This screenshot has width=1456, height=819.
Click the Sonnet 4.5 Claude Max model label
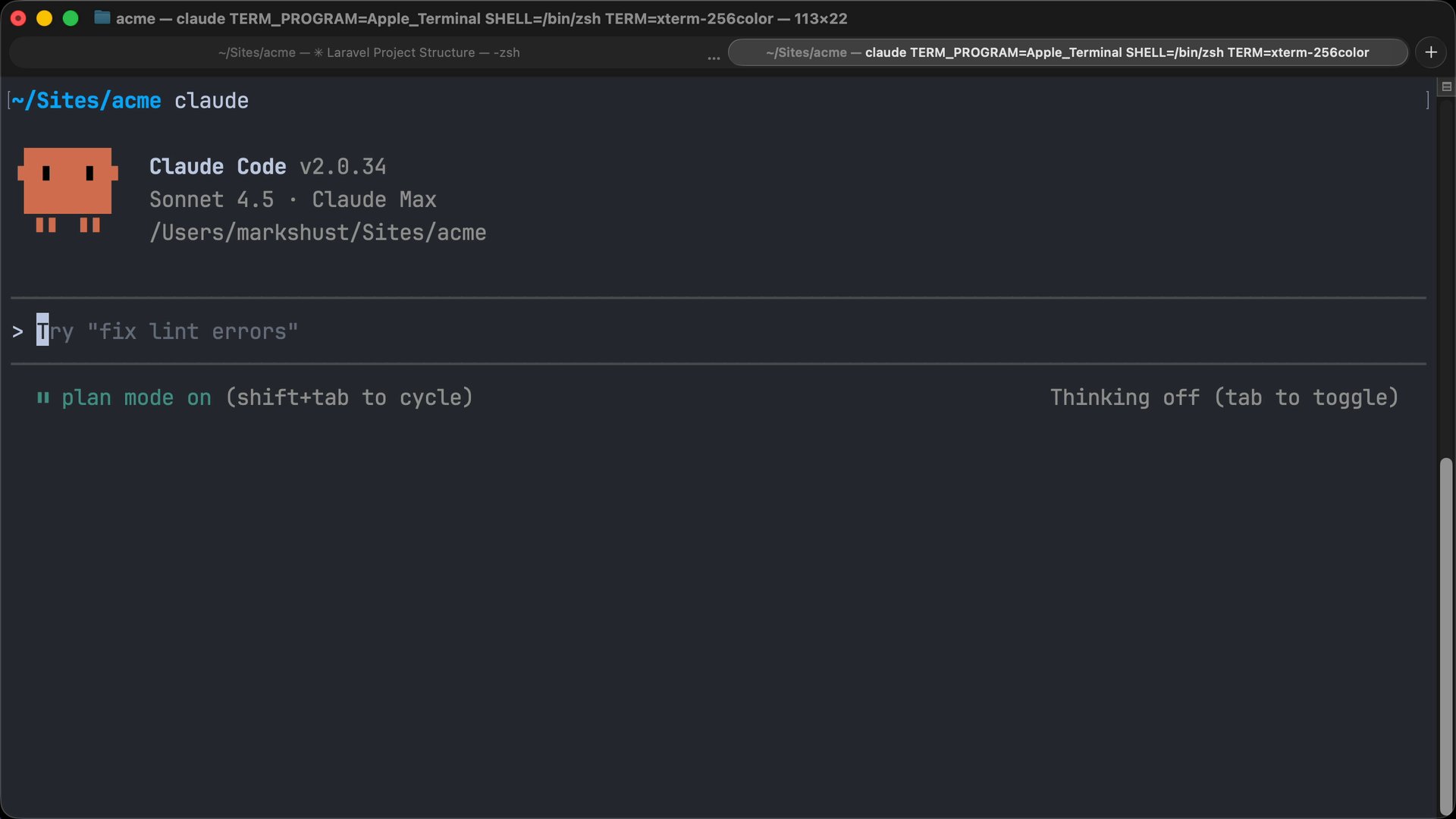(293, 199)
